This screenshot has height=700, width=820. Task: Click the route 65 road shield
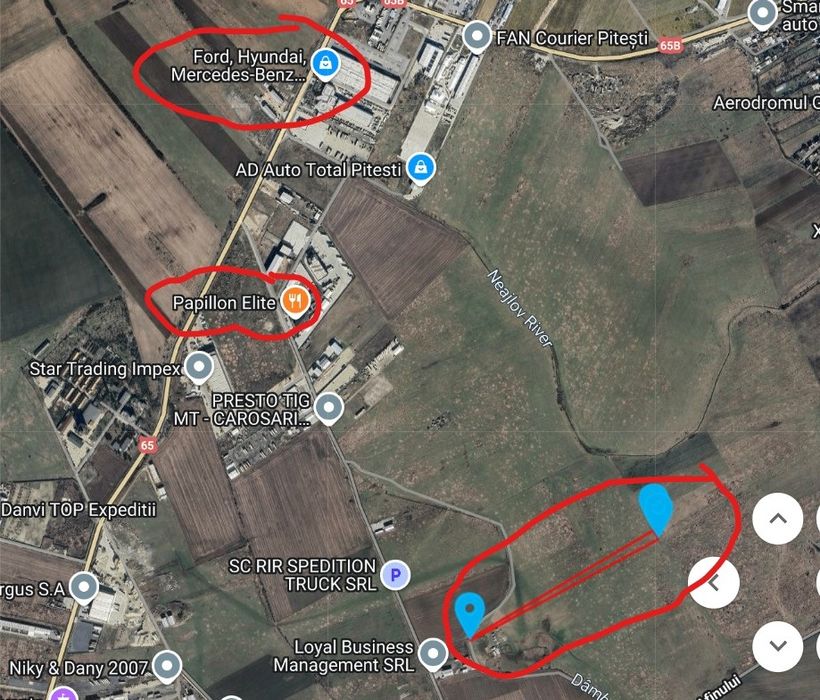pyautogui.click(x=147, y=445)
